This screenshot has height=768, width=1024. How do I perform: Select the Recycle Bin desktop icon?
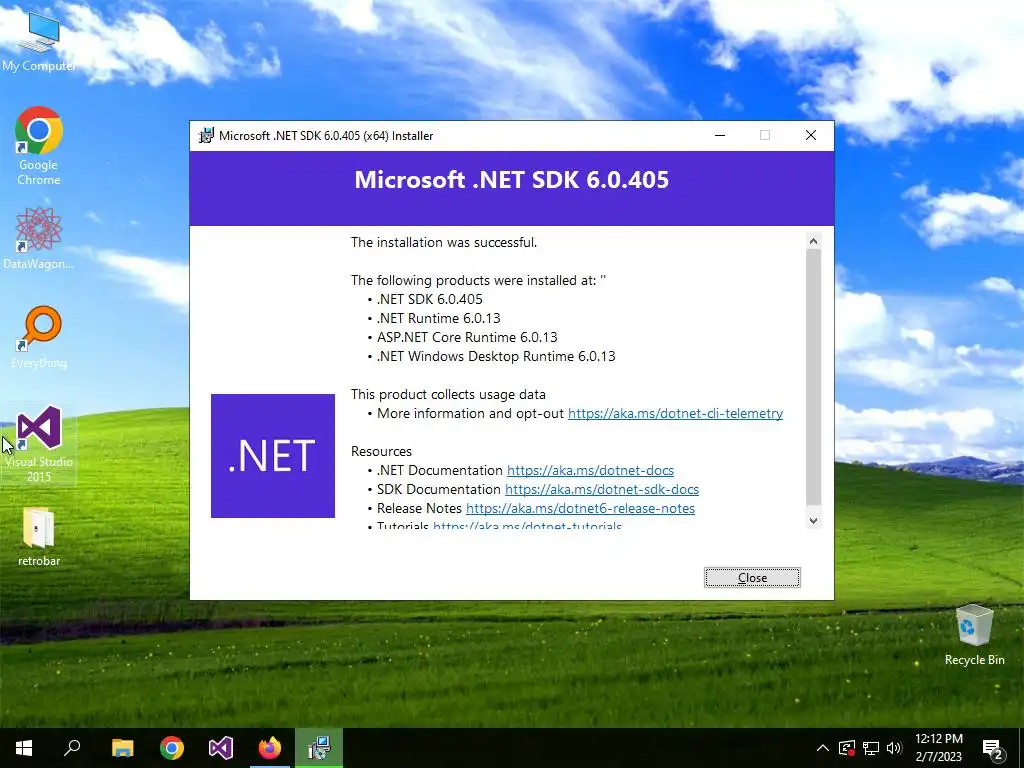tap(974, 635)
